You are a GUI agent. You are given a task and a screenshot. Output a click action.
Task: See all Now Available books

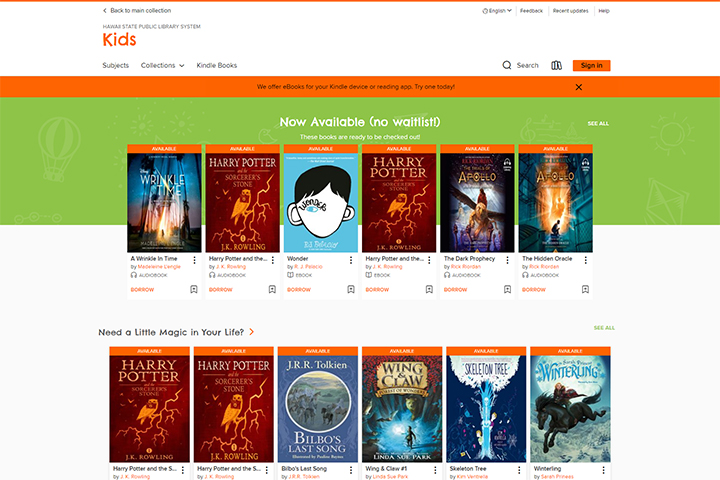(598, 124)
